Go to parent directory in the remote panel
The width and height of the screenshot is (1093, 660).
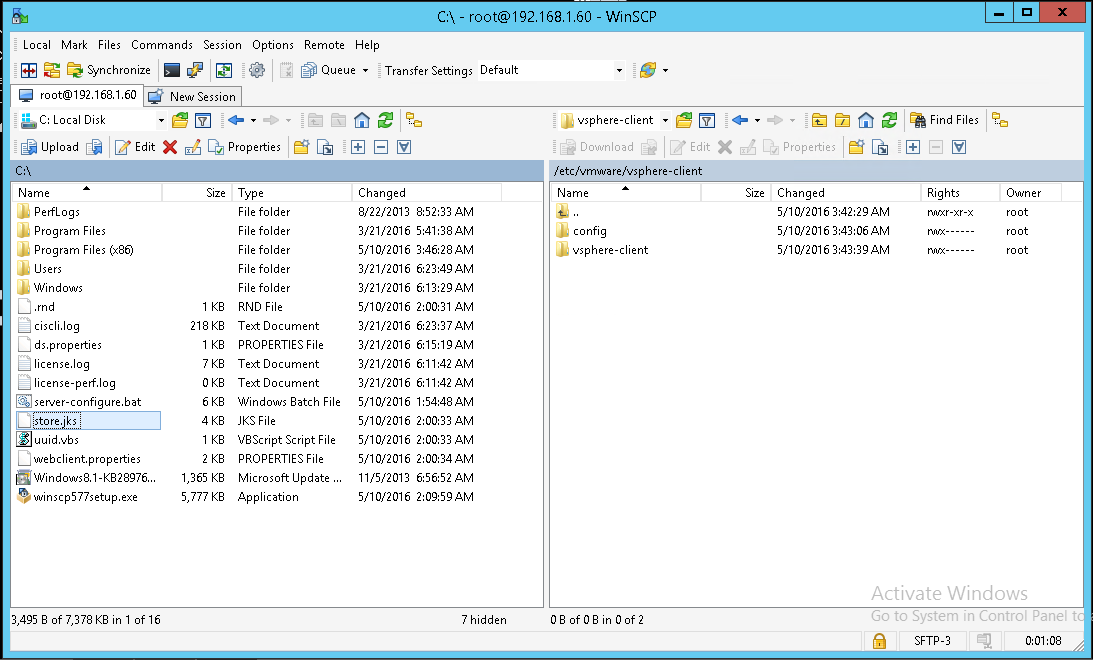pyautogui.click(x=821, y=119)
